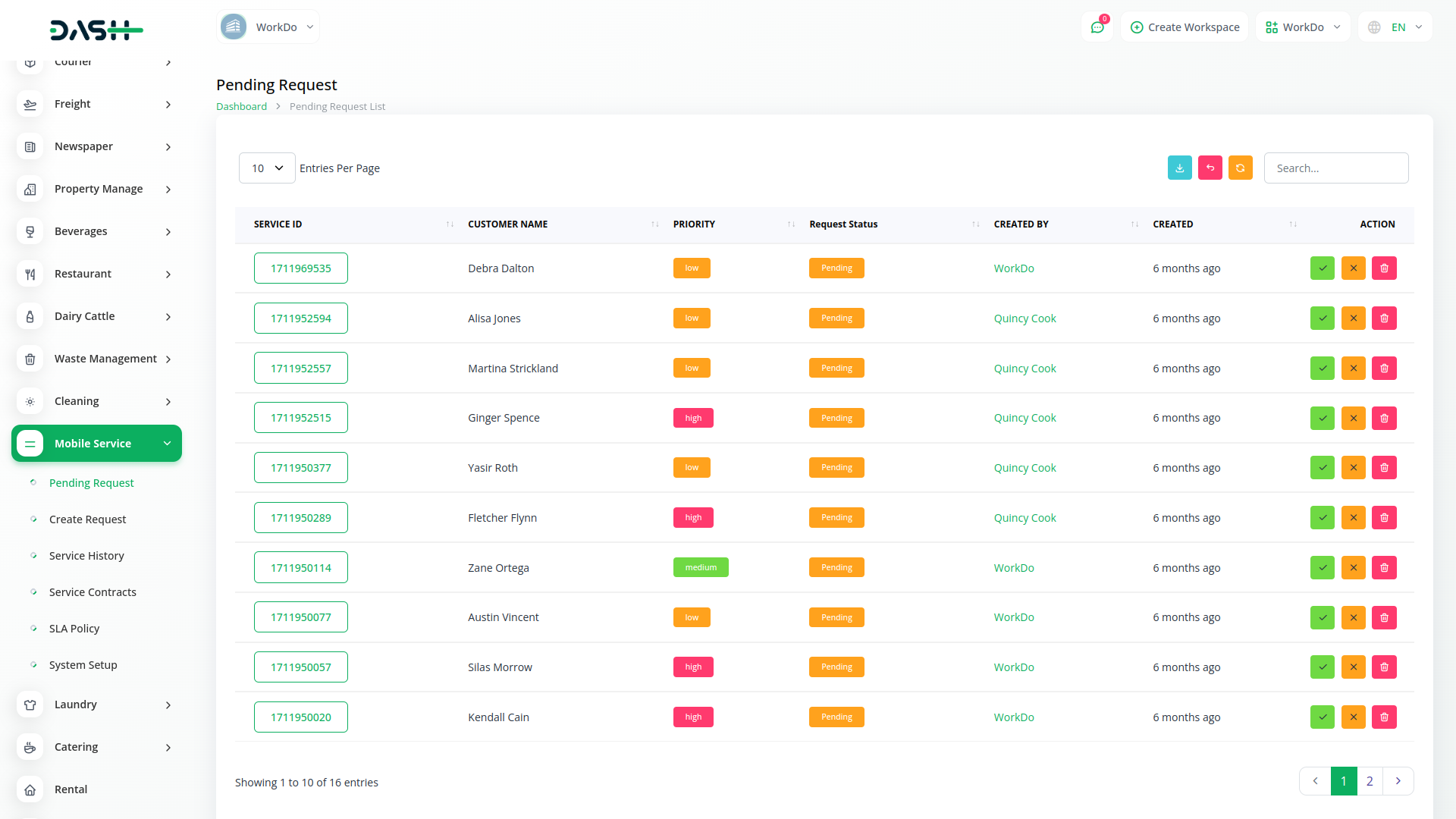Reject Alisa Jones request with orange X
Viewport: 1456px width, 819px height.
click(x=1353, y=318)
